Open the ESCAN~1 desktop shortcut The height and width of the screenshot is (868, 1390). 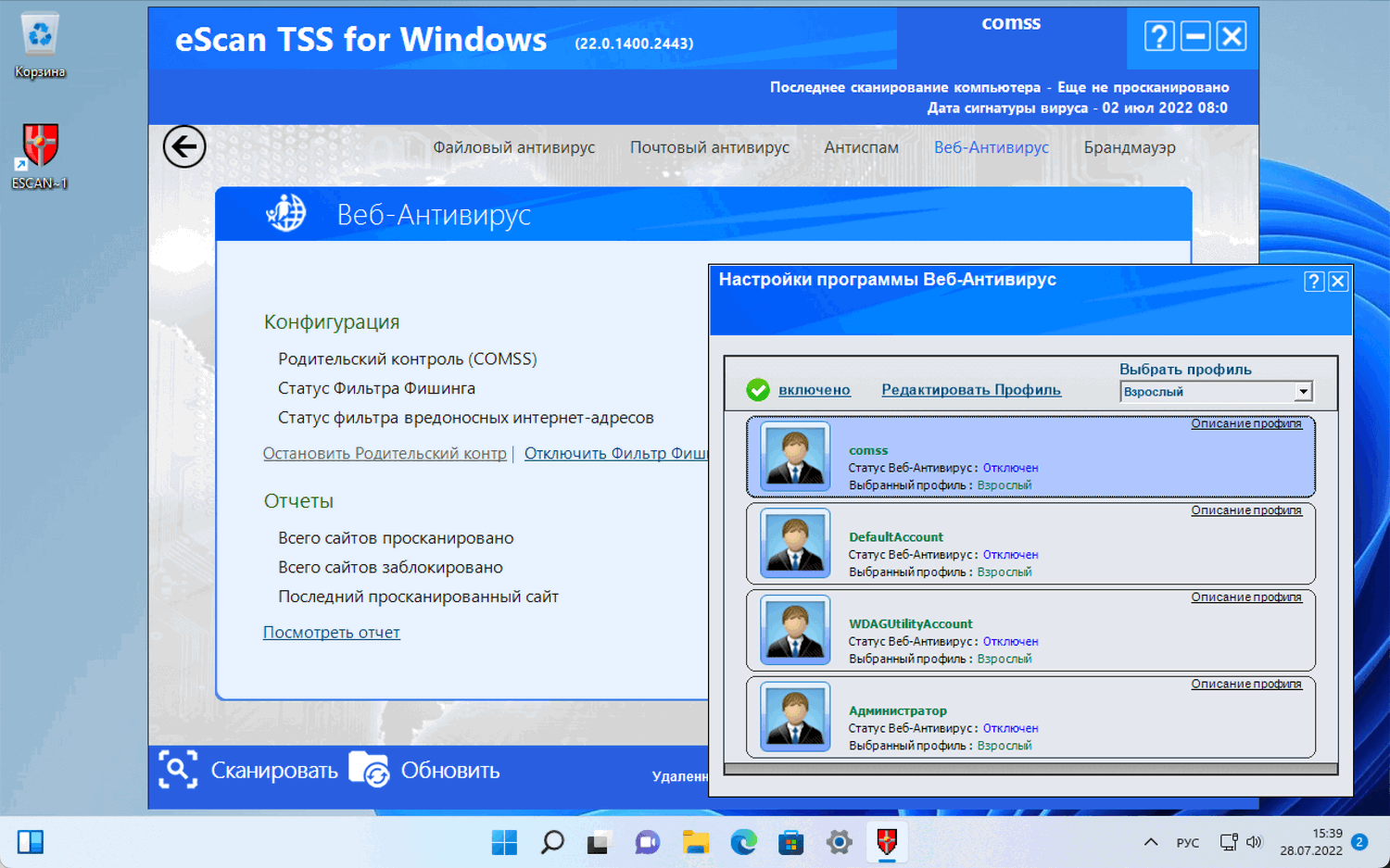[40, 157]
